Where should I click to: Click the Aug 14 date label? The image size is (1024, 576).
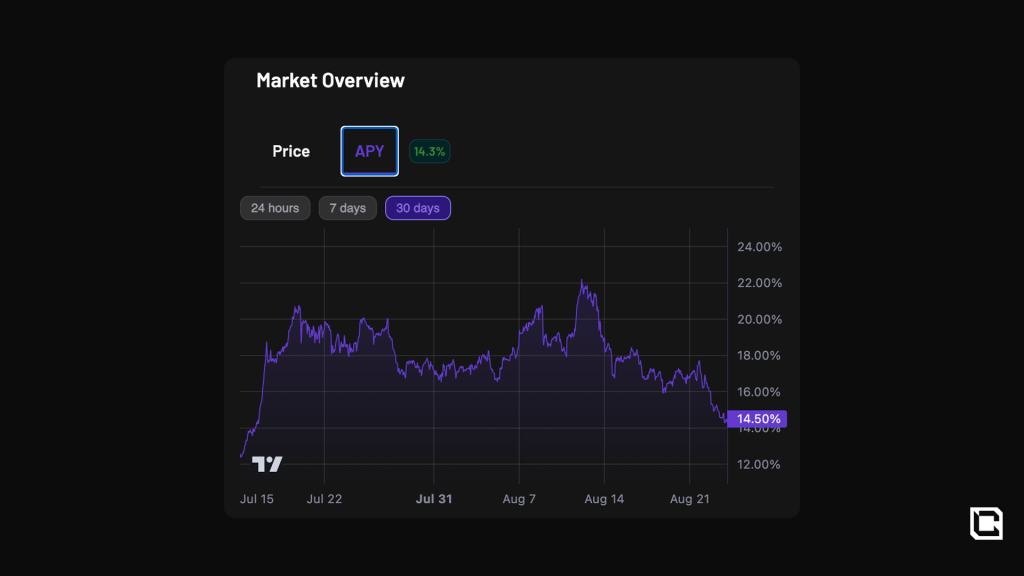(x=604, y=498)
